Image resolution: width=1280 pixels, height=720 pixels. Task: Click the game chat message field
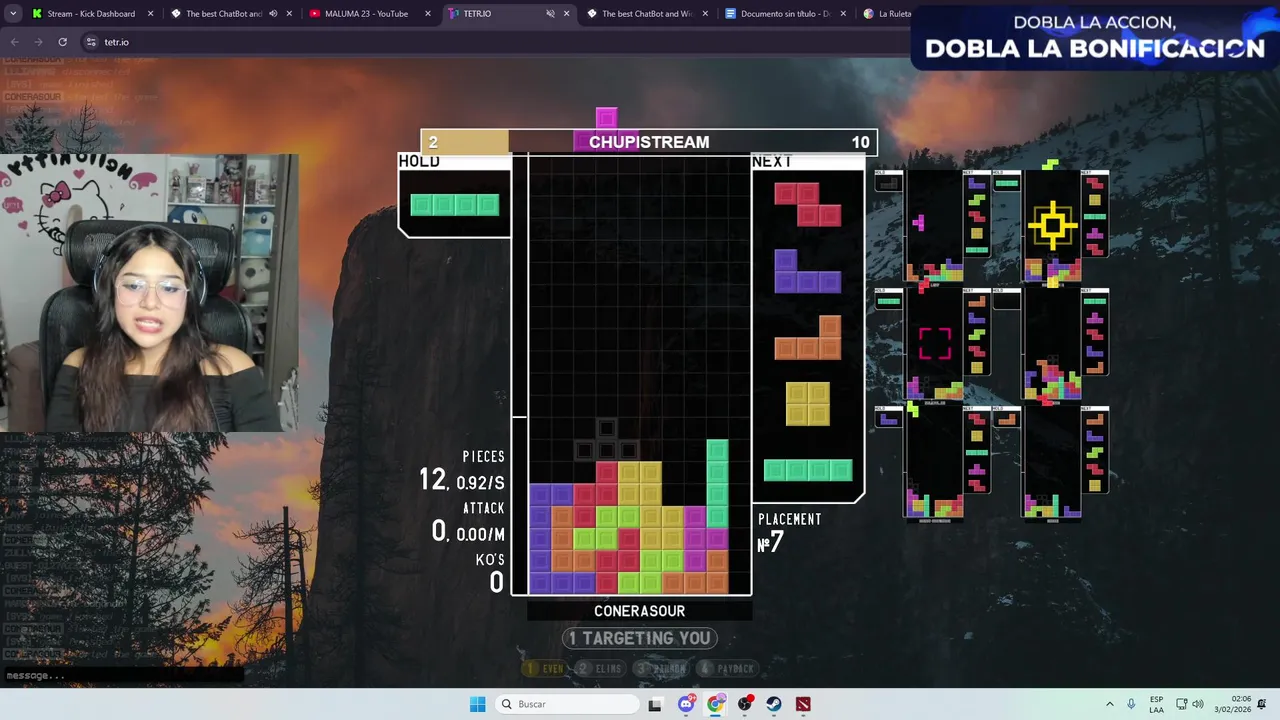click(122, 675)
